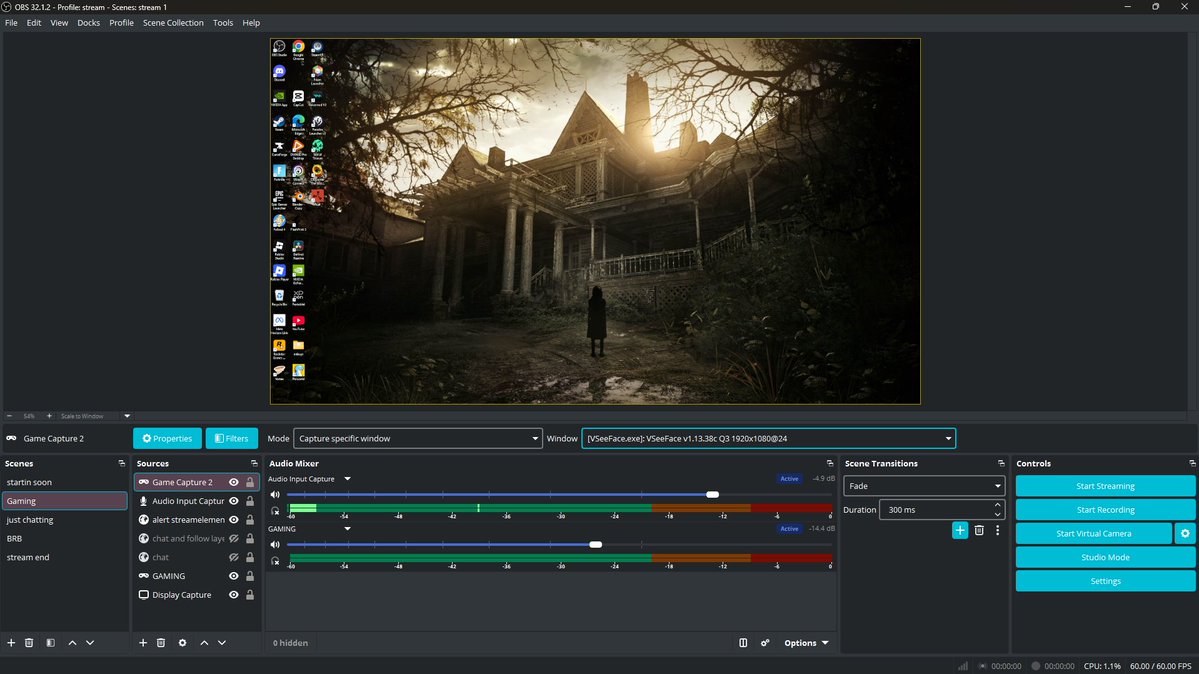Open preview scaling dropdown arrow
The width and height of the screenshot is (1199, 674).
[x=127, y=416]
